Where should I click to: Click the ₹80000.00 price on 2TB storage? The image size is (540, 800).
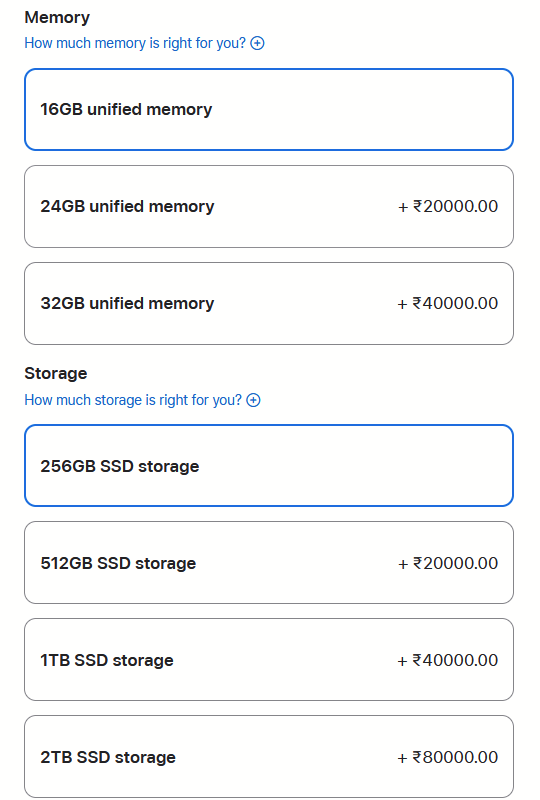point(448,757)
